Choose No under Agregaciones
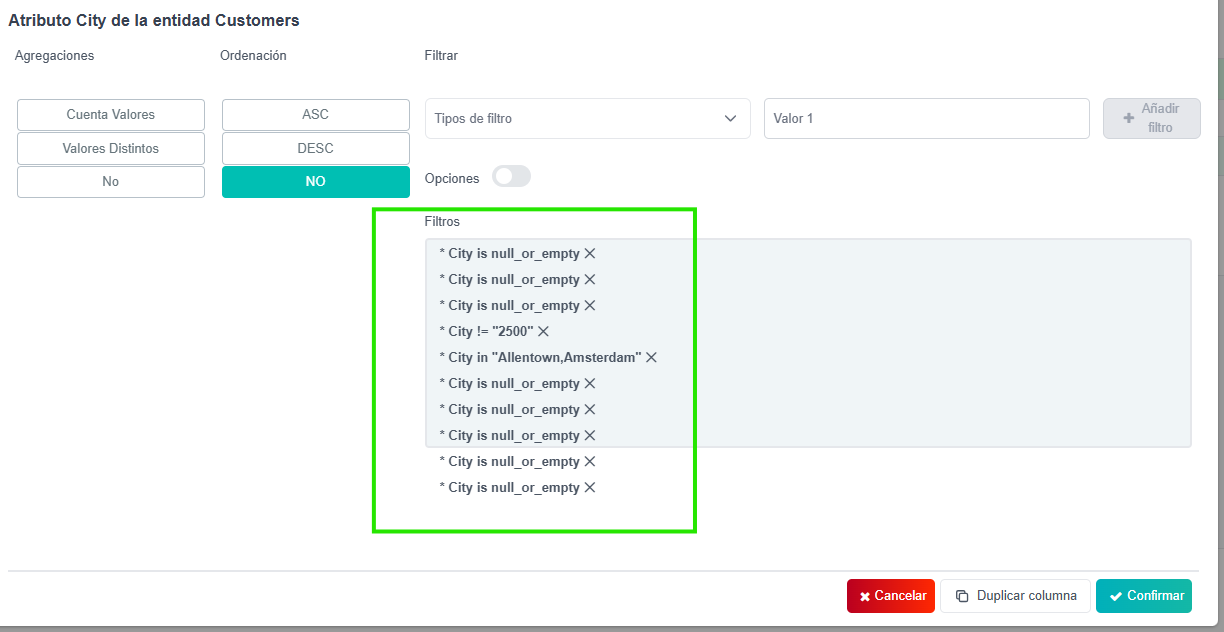The height and width of the screenshot is (632, 1224). 111,182
